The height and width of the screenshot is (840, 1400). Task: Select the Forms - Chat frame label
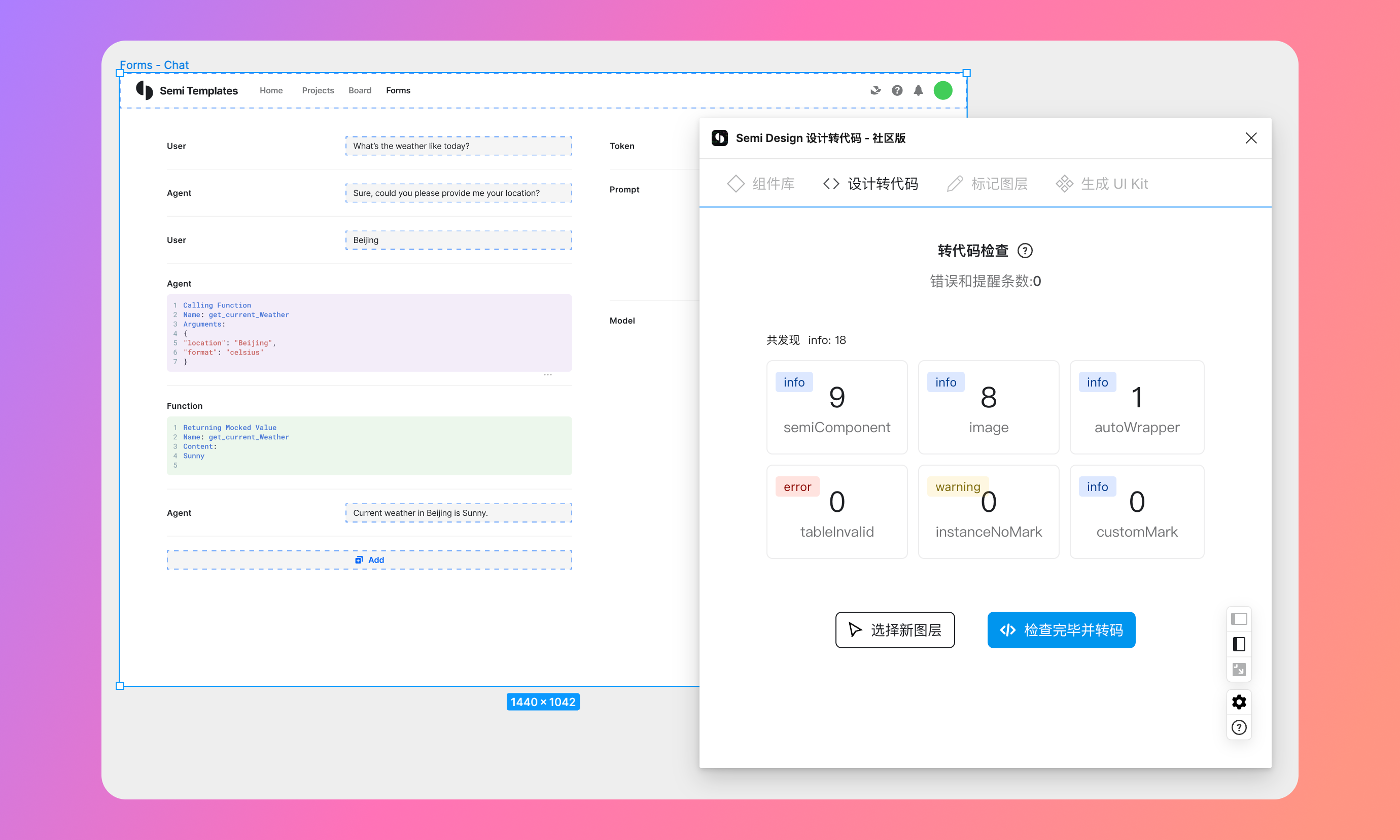[x=154, y=65]
